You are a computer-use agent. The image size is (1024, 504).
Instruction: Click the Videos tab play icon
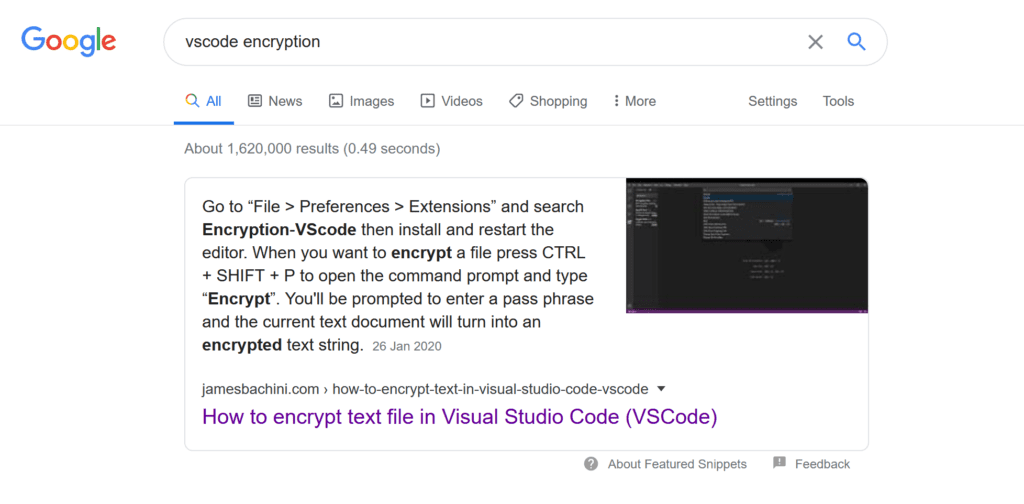[x=427, y=101]
